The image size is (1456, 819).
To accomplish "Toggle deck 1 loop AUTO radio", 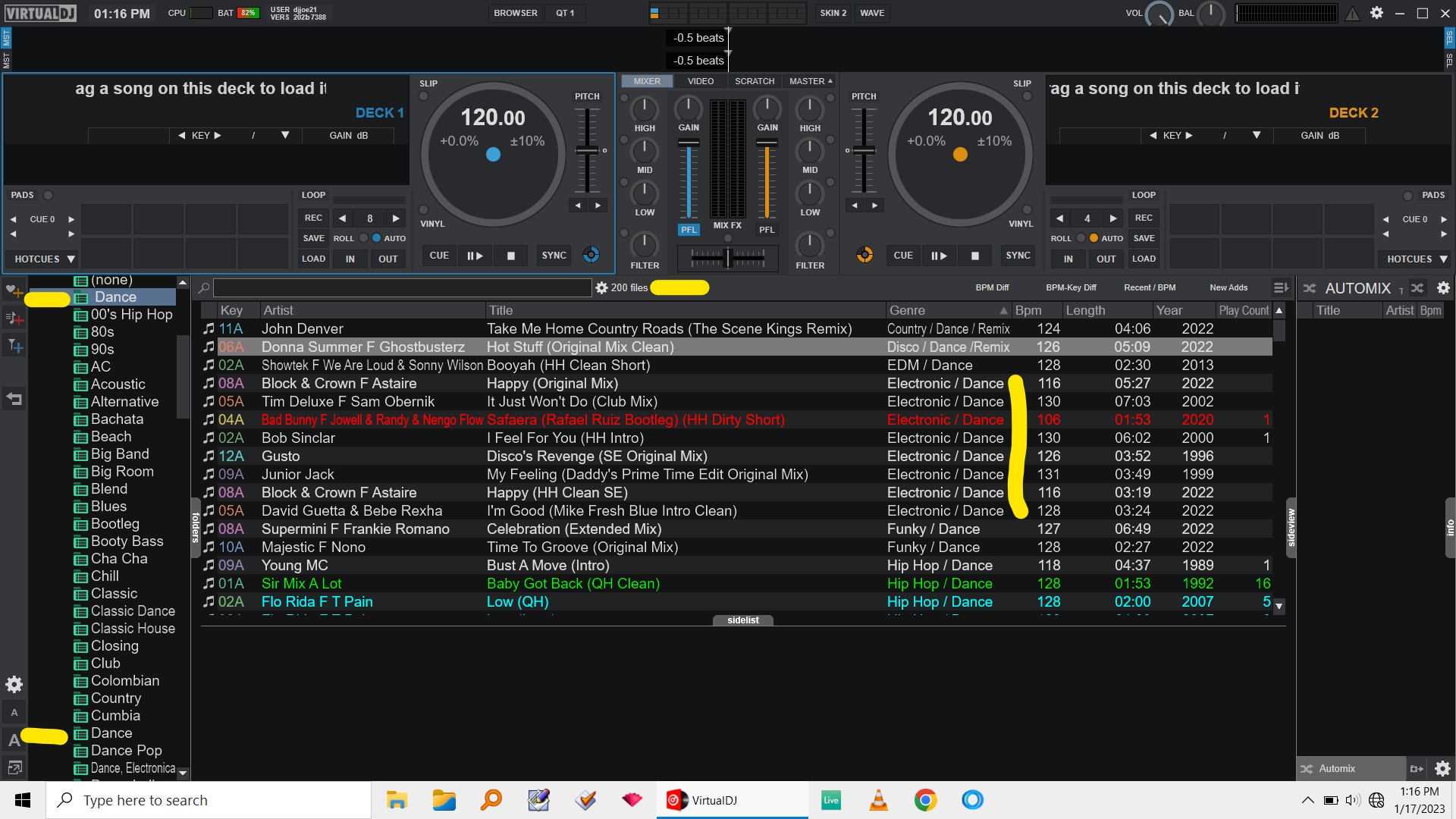I will coord(376,238).
